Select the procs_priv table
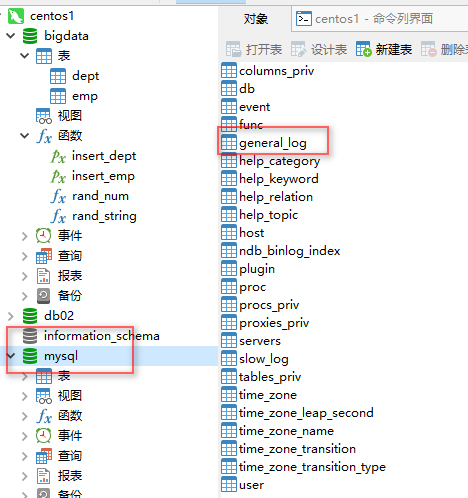This screenshot has height=498, width=468. 260,305
